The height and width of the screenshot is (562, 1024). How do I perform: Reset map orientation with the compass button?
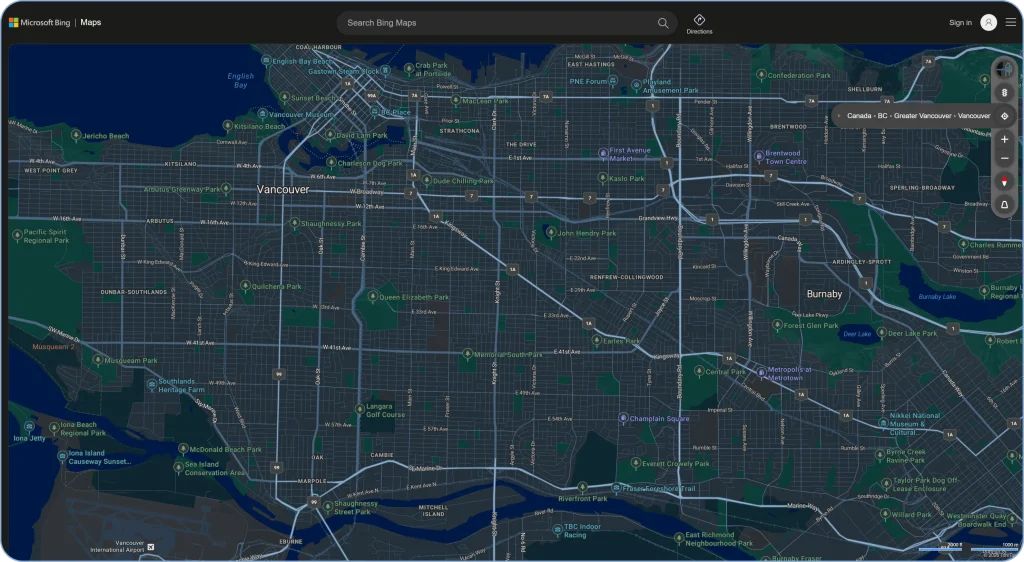[1004, 182]
